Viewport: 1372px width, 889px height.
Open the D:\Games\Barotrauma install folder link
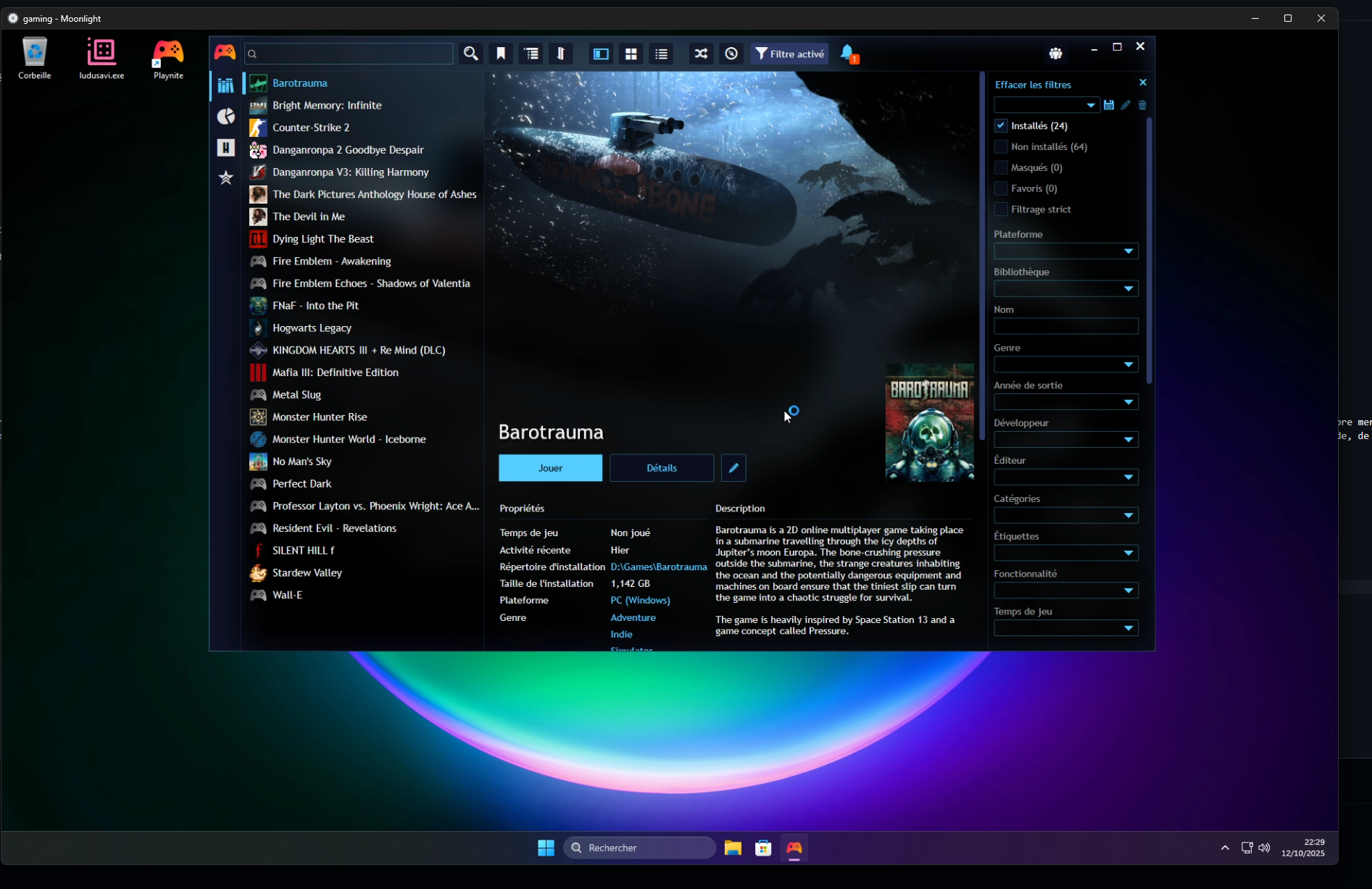658,567
